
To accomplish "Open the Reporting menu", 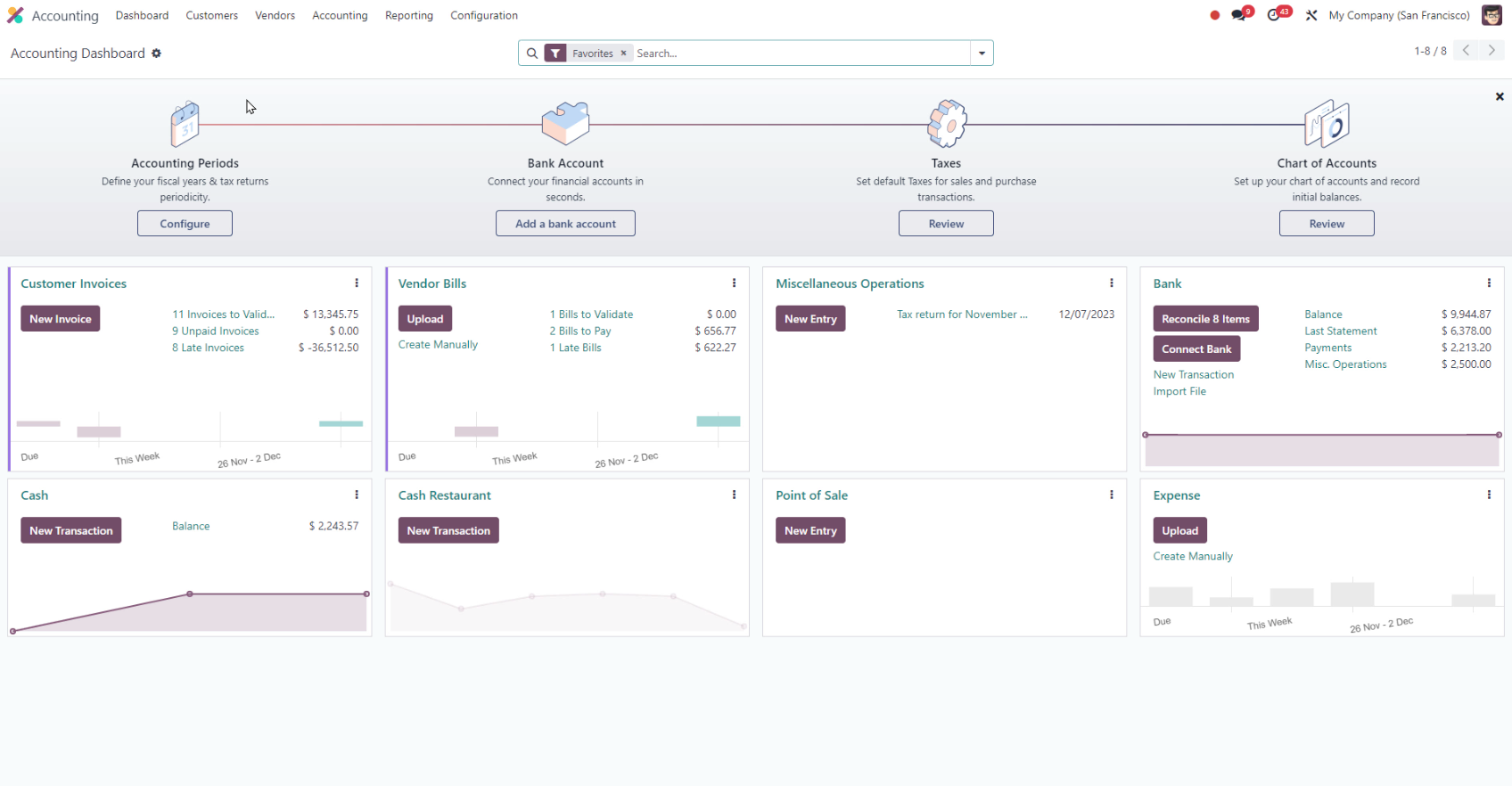I will [408, 15].
